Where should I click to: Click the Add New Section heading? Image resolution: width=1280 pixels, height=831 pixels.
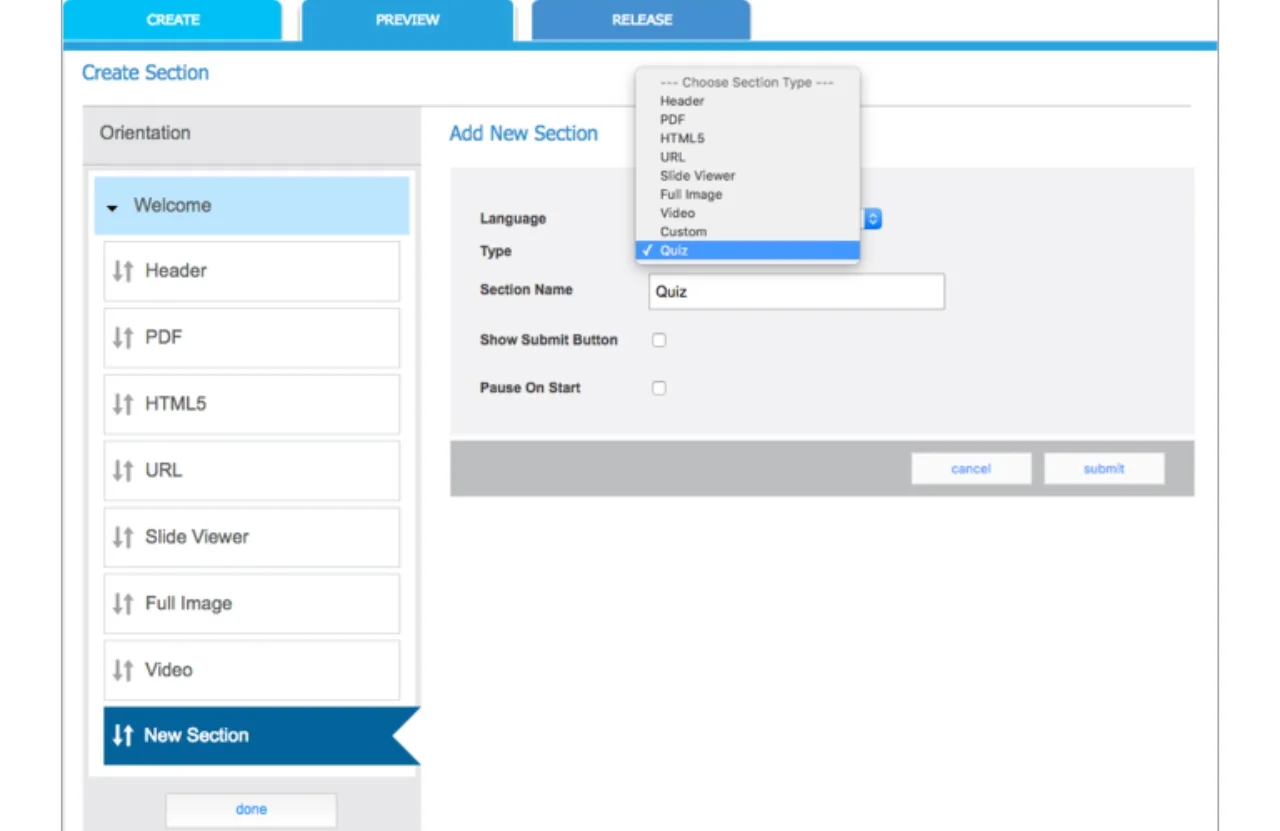tap(524, 134)
